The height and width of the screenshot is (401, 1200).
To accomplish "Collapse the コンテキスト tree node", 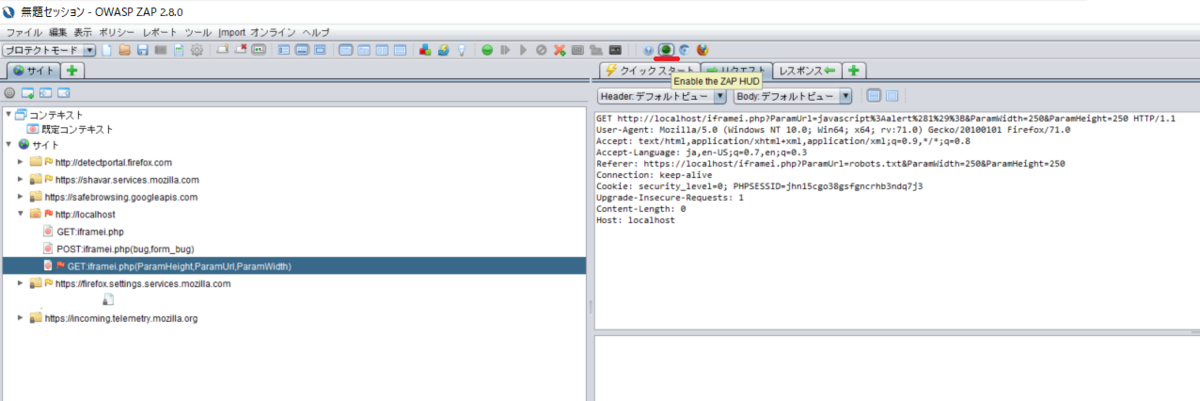I will coord(8,114).
